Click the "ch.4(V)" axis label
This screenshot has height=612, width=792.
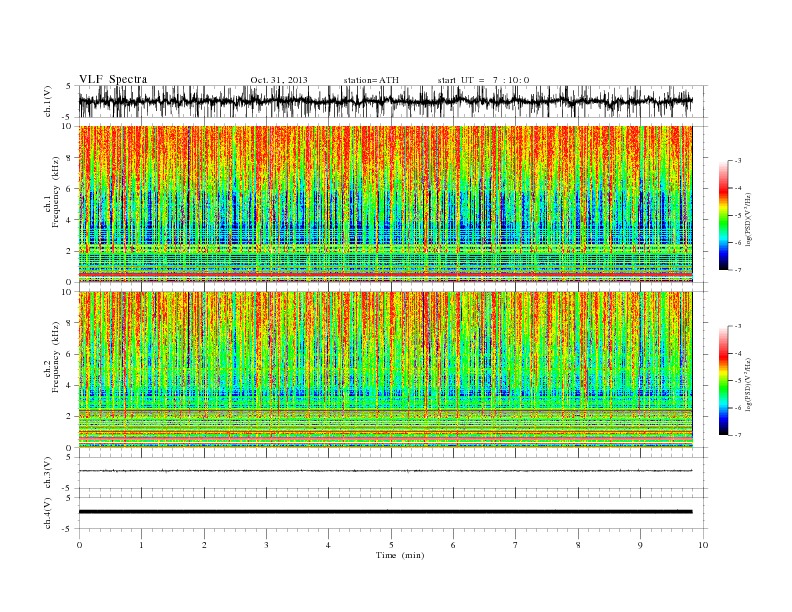[48, 513]
